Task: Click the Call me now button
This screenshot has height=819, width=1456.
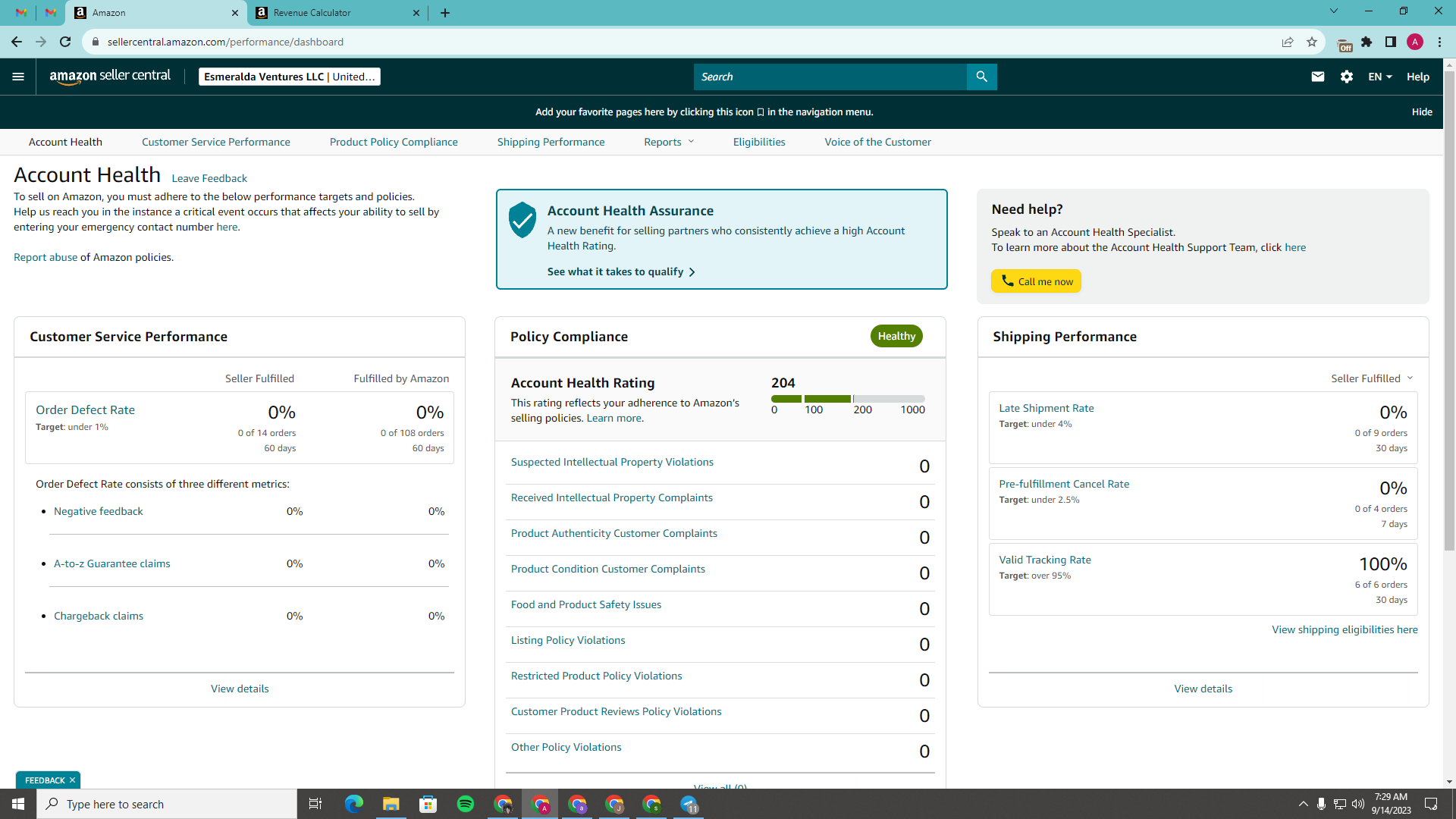Action: pyautogui.click(x=1036, y=281)
